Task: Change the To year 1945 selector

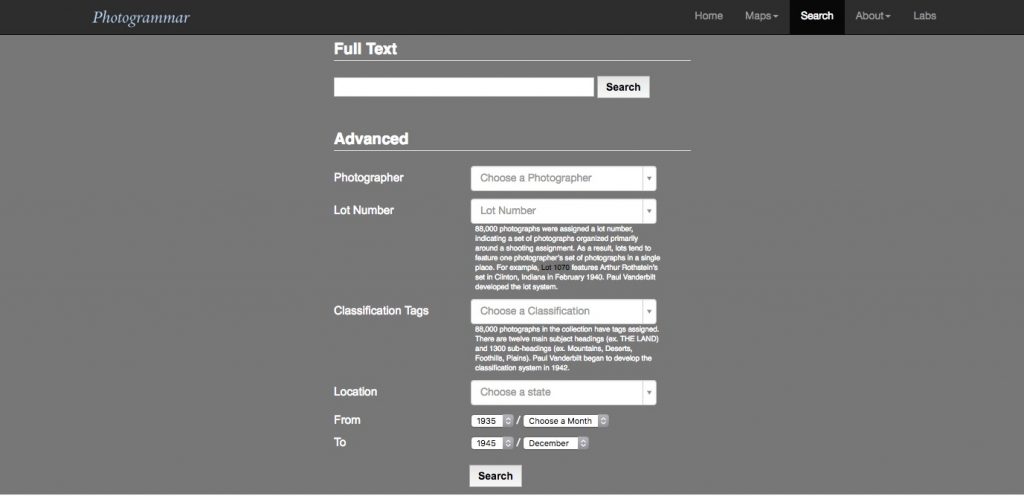Action: coord(492,443)
